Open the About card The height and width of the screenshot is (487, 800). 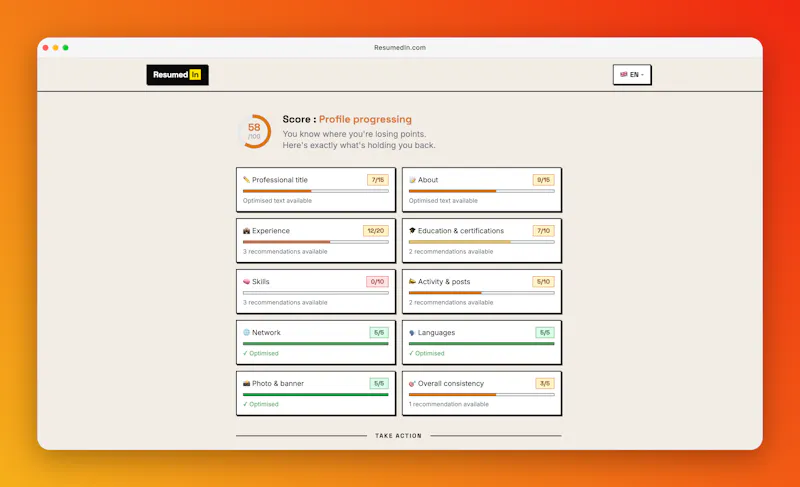coord(482,189)
